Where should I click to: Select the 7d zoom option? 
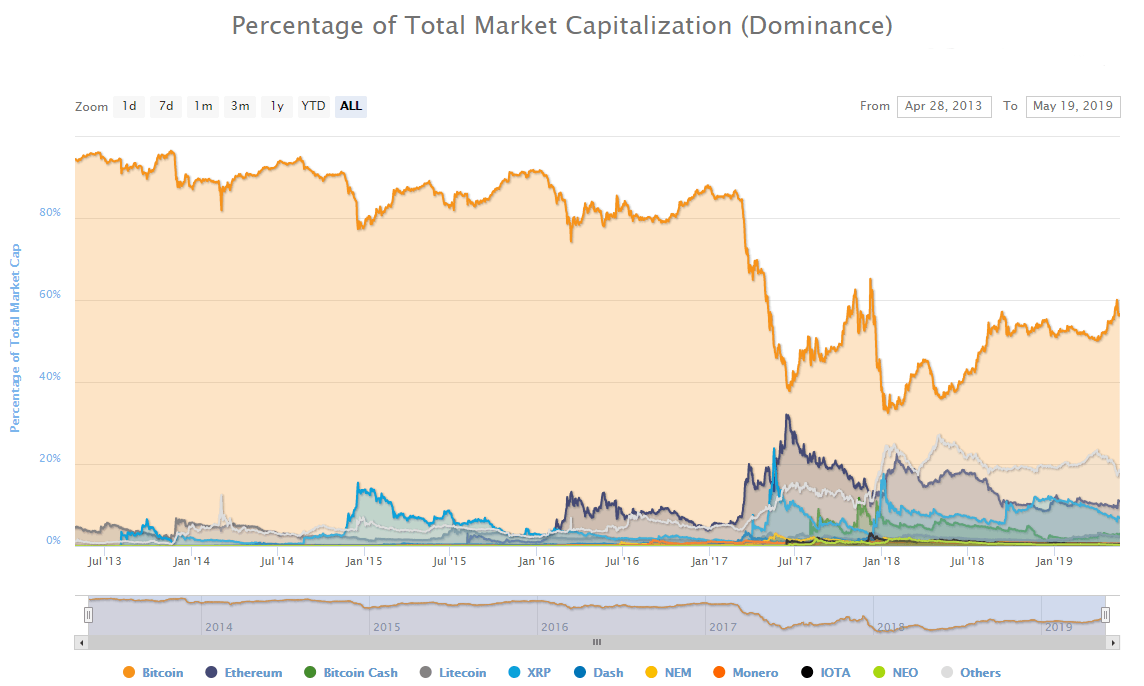pos(165,106)
